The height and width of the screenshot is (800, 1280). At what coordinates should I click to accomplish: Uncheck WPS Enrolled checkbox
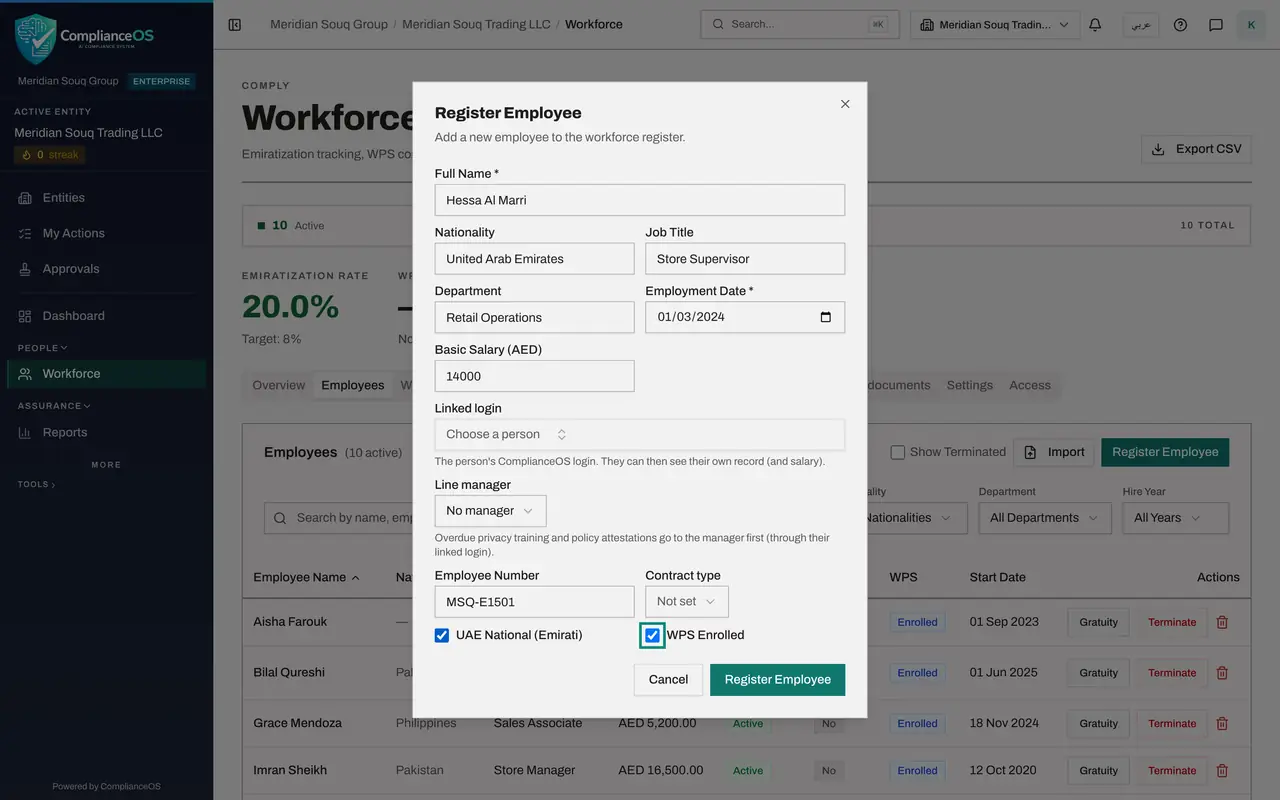[x=652, y=635]
